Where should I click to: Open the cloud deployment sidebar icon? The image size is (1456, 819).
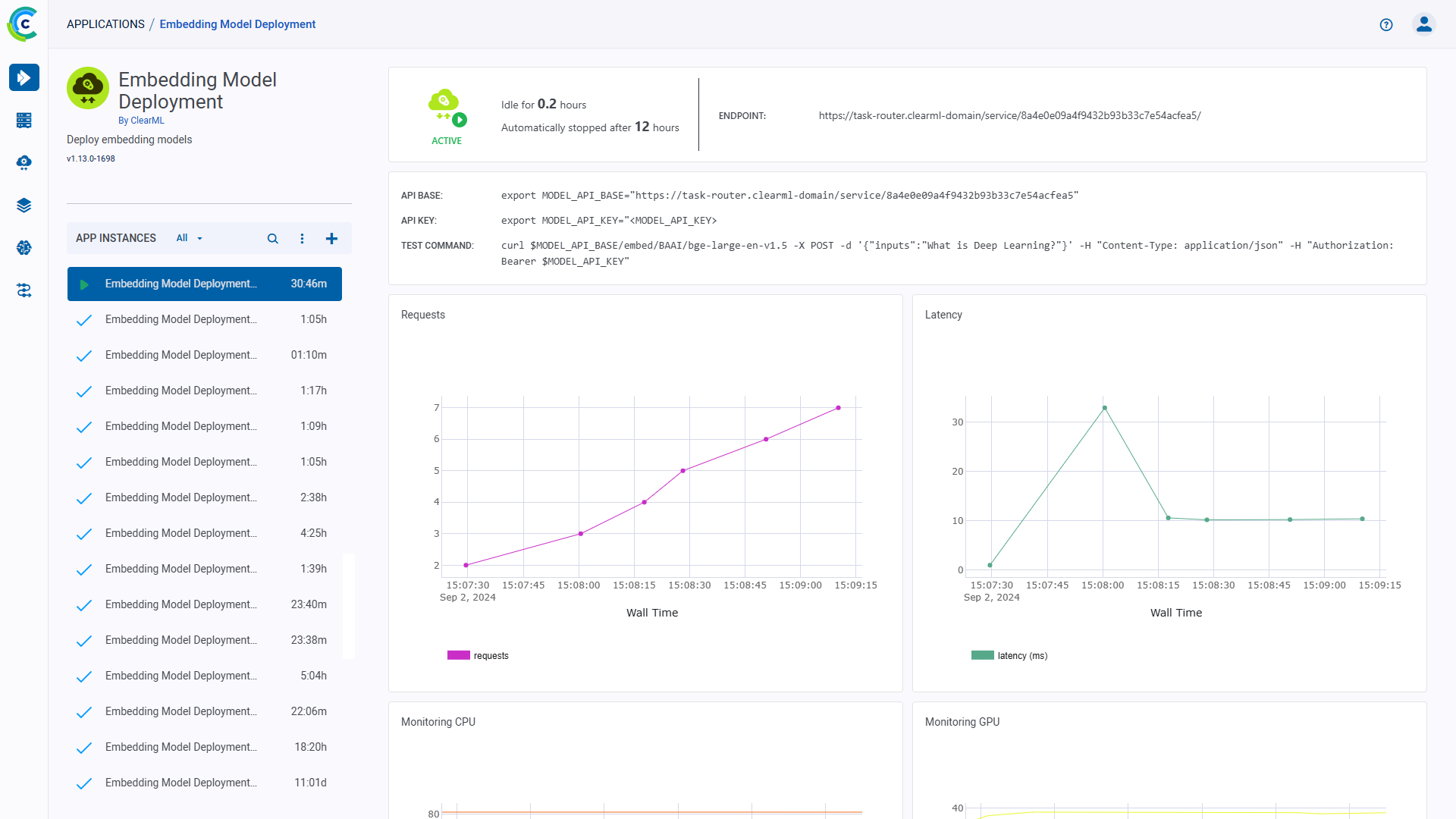[x=24, y=162]
